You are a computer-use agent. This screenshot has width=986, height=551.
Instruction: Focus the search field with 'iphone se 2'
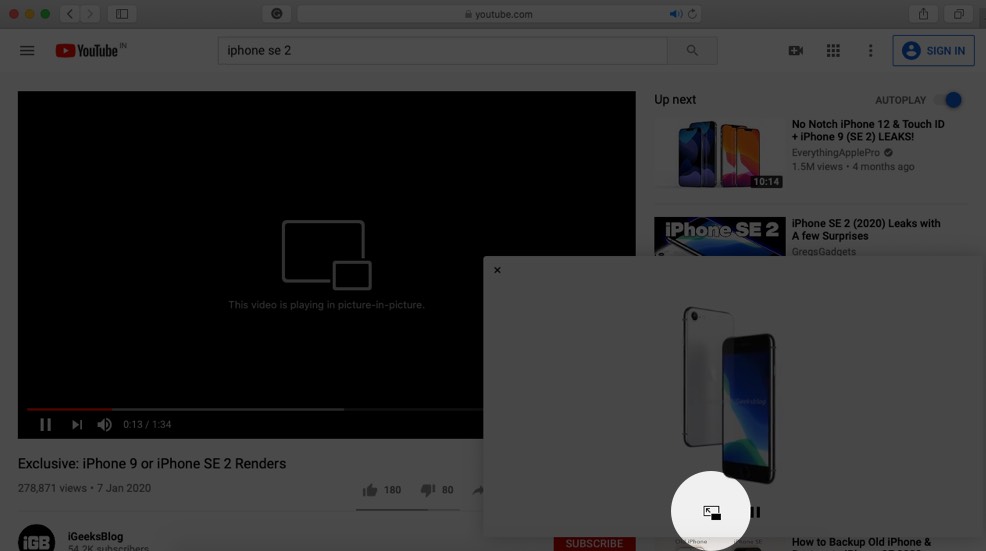point(443,50)
